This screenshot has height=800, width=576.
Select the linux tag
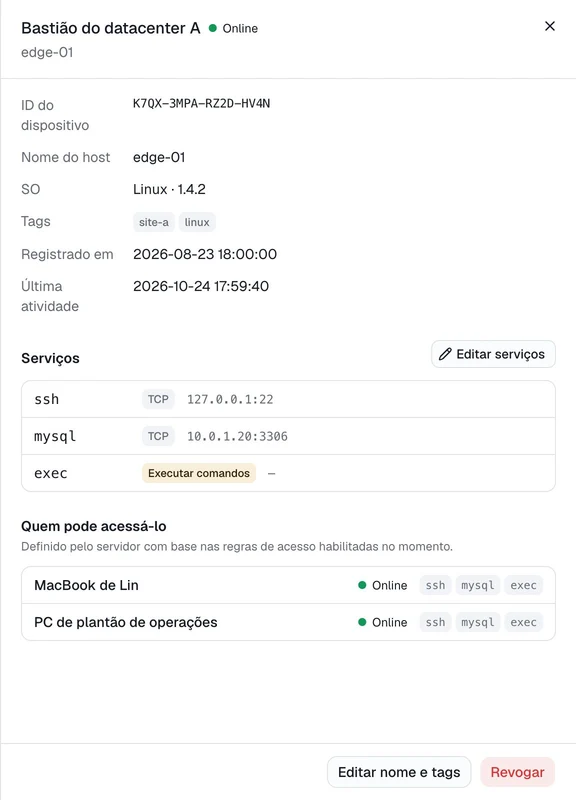(197, 222)
